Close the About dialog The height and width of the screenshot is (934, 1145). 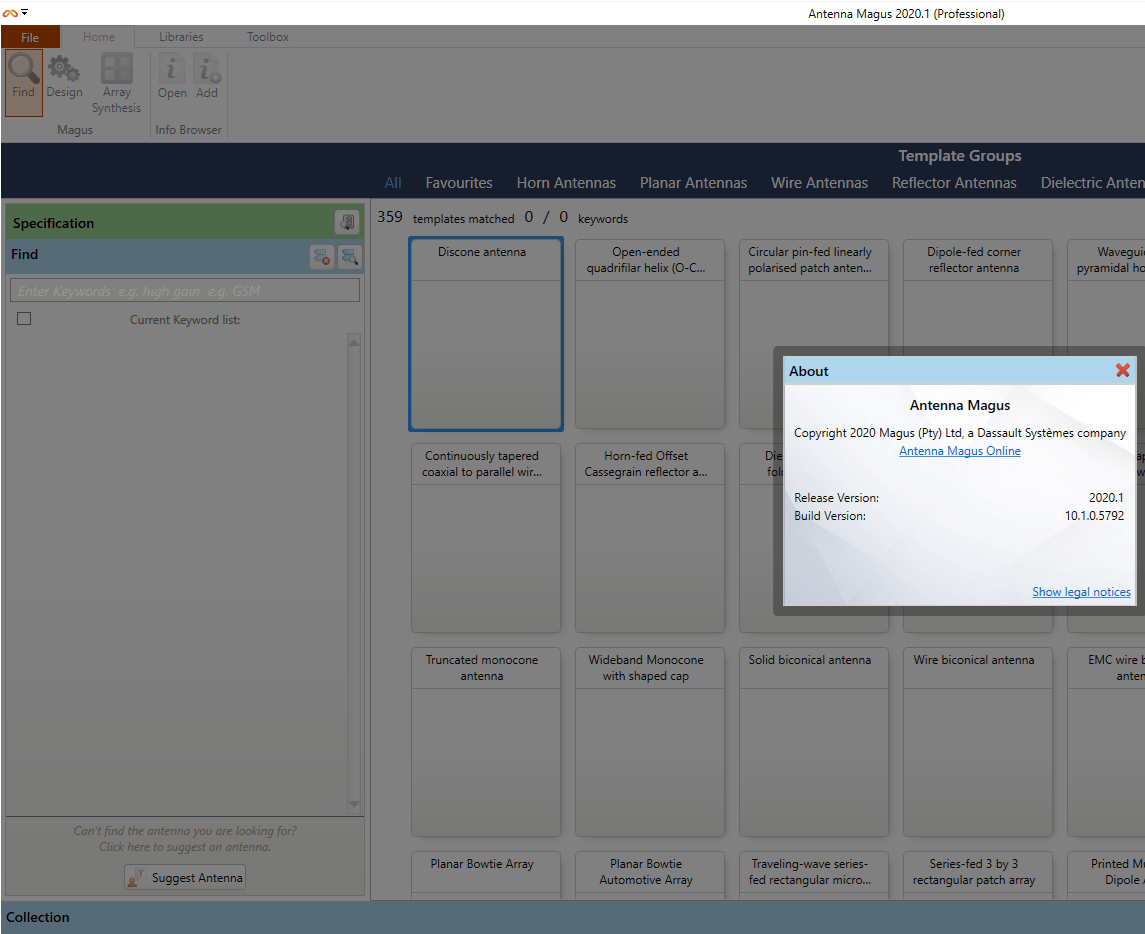pyautogui.click(x=1122, y=370)
